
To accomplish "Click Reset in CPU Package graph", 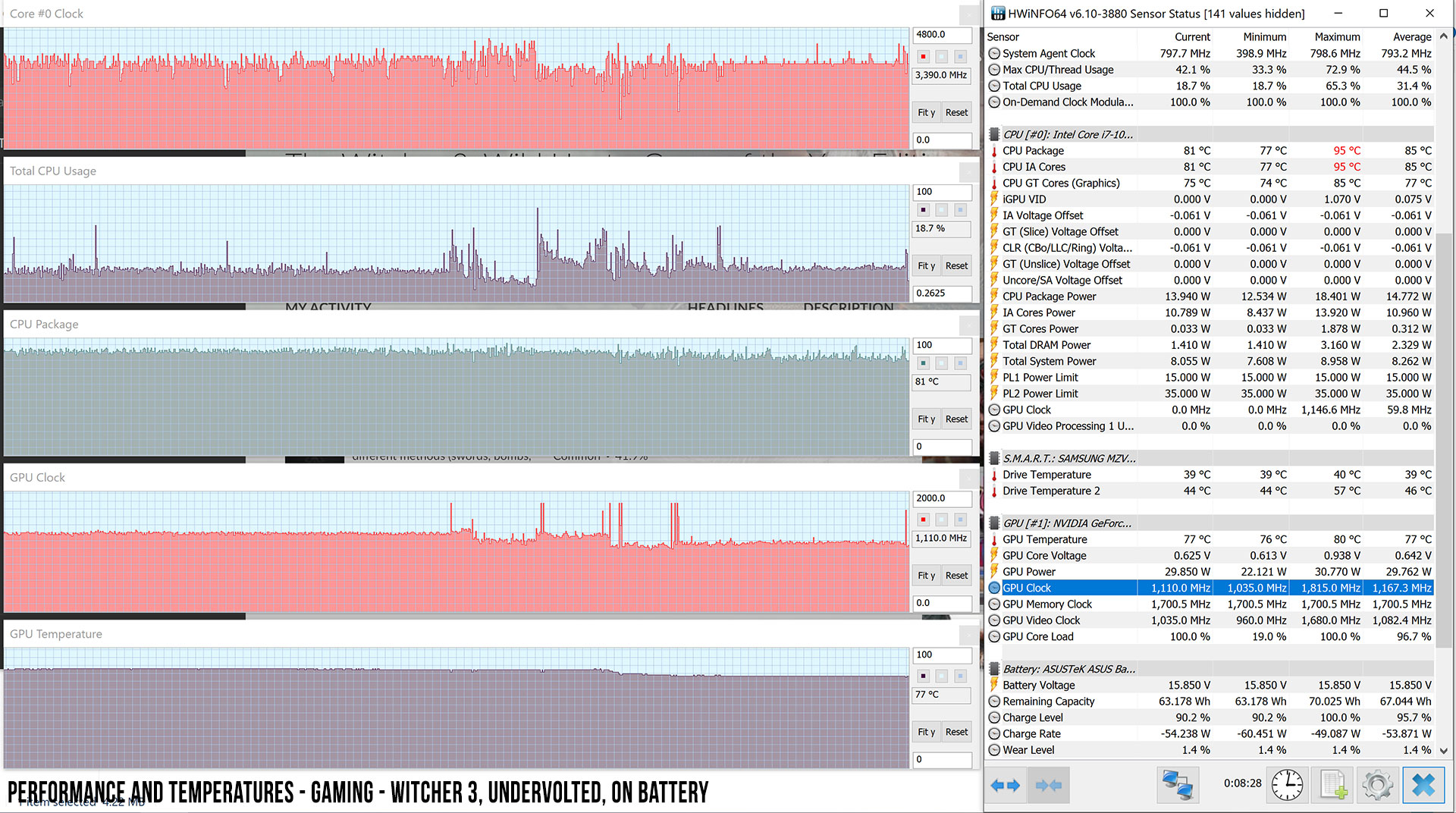I will 956,419.
